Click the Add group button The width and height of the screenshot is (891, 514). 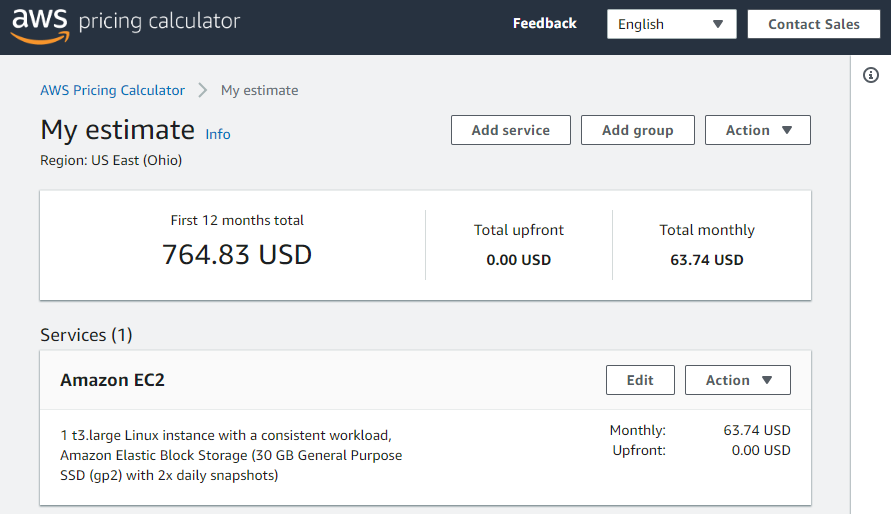[637, 130]
